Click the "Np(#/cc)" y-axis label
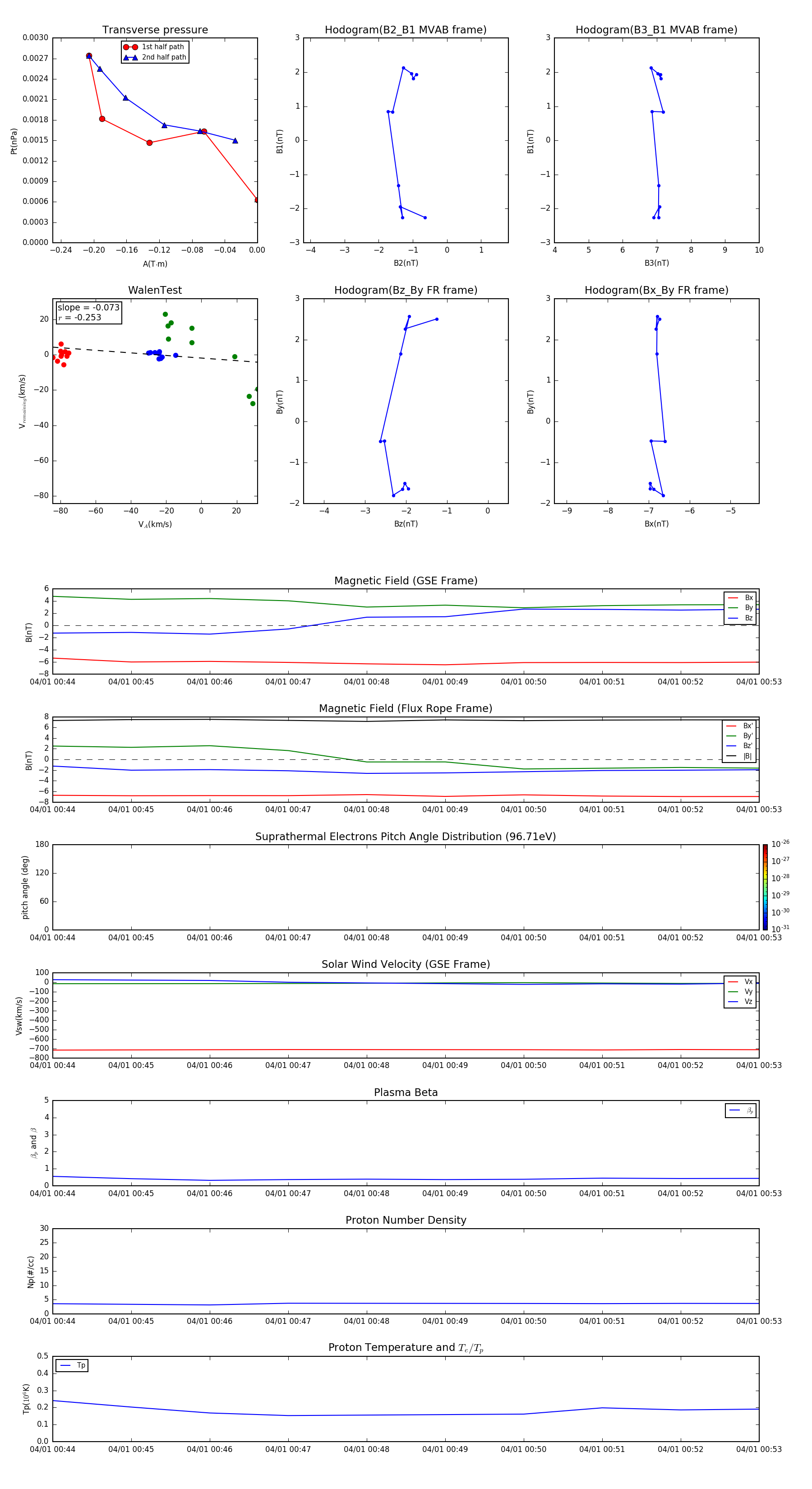The image size is (812, 1489). (x=31, y=1272)
